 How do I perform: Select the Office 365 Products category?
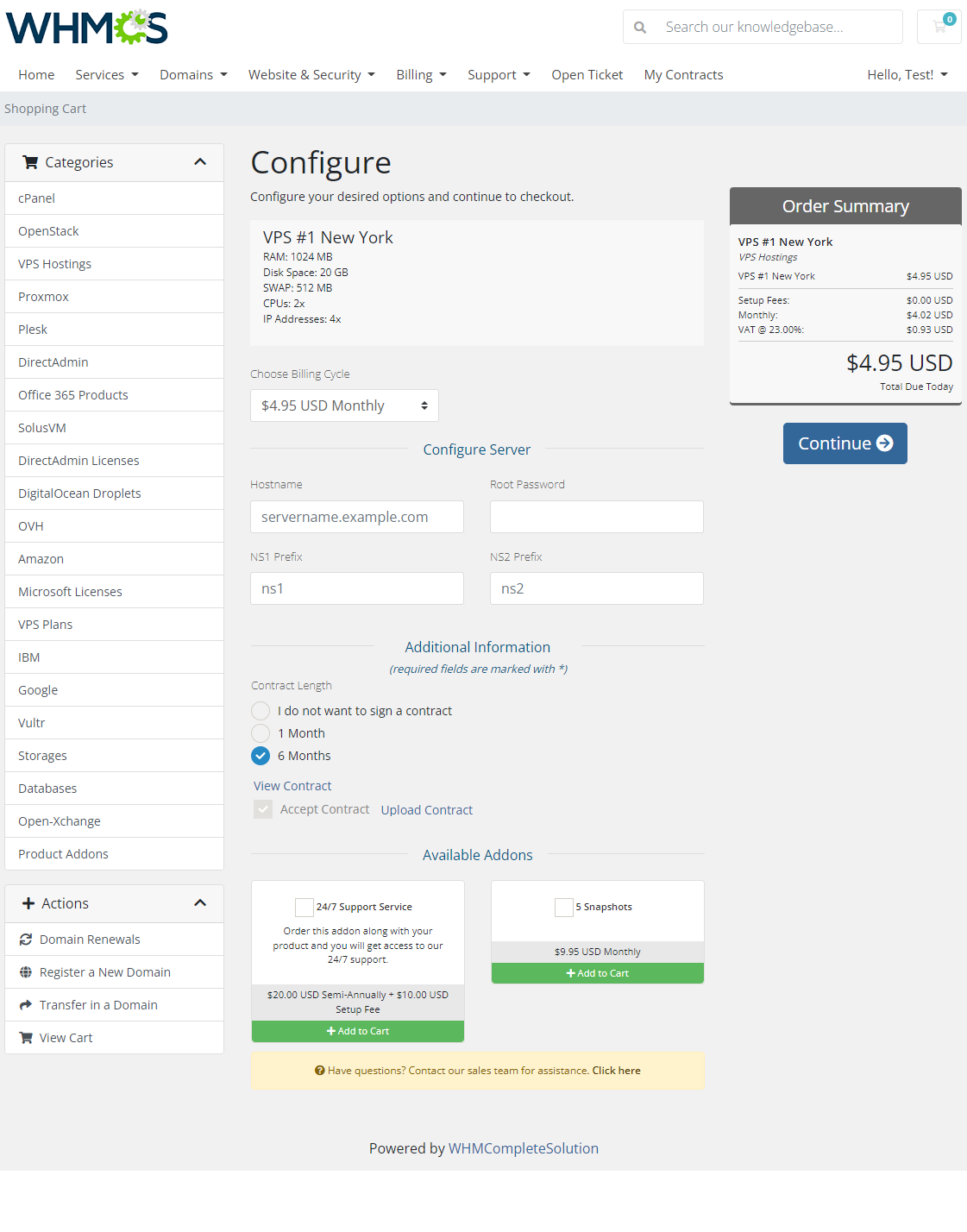[114, 395]
